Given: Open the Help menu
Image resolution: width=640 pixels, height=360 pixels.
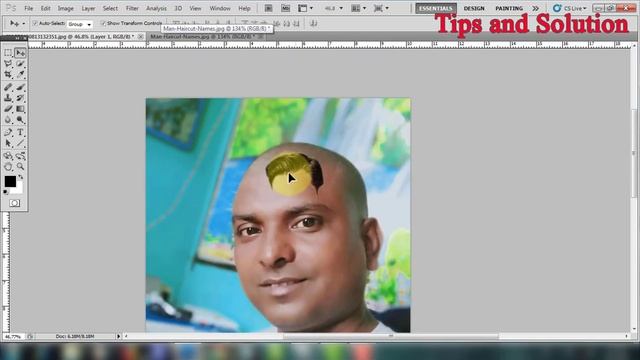Looking at the screenshot, I should [244, 8].
